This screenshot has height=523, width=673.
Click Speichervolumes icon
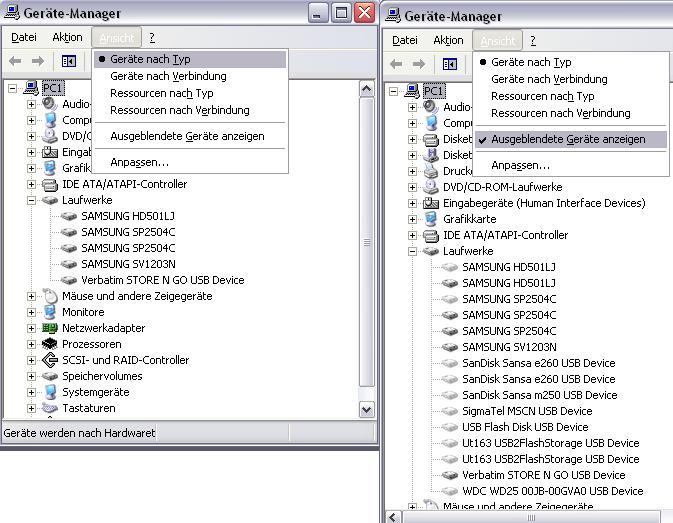coord(50,376)
